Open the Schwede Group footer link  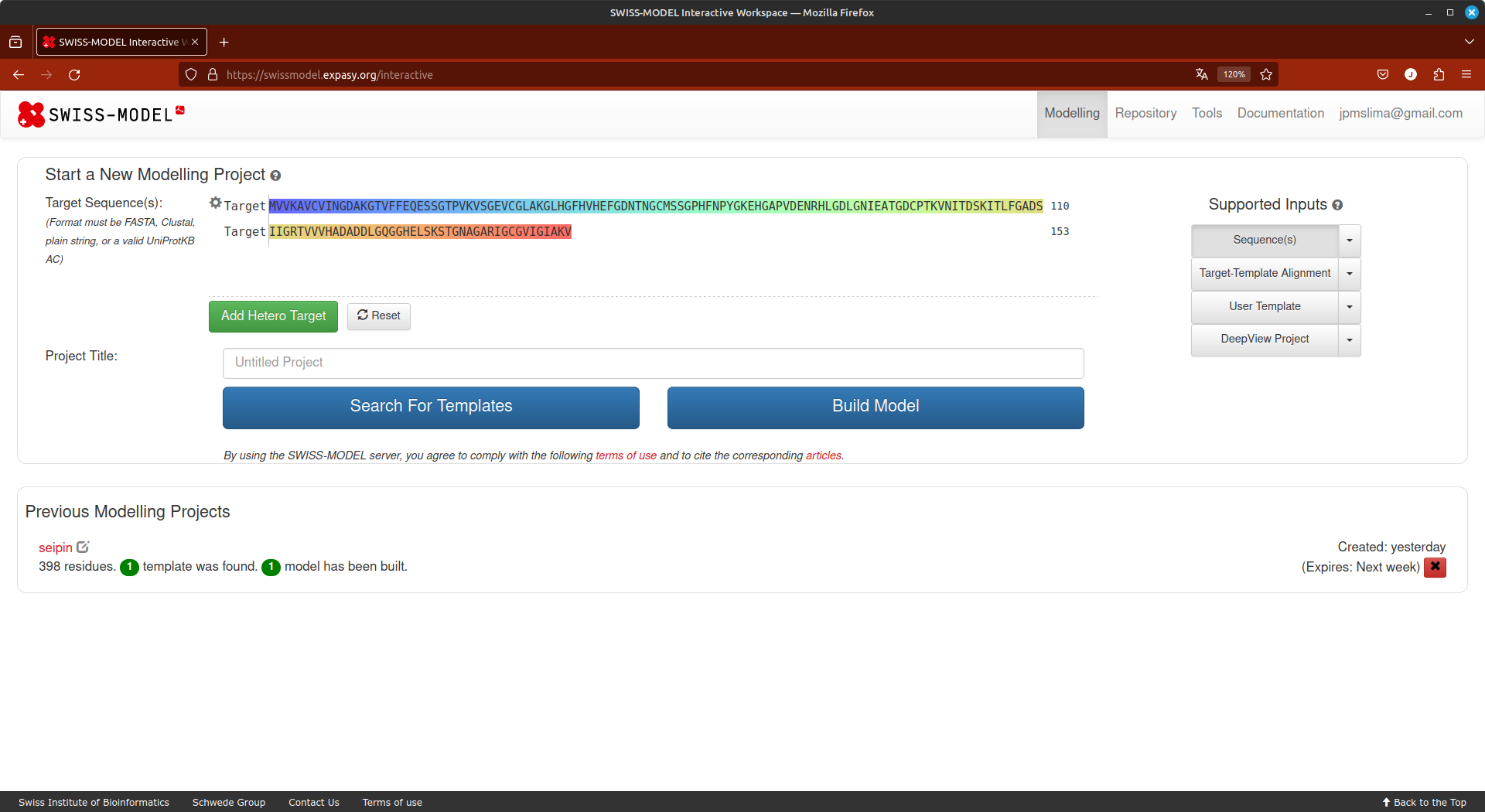pos(229,802)
